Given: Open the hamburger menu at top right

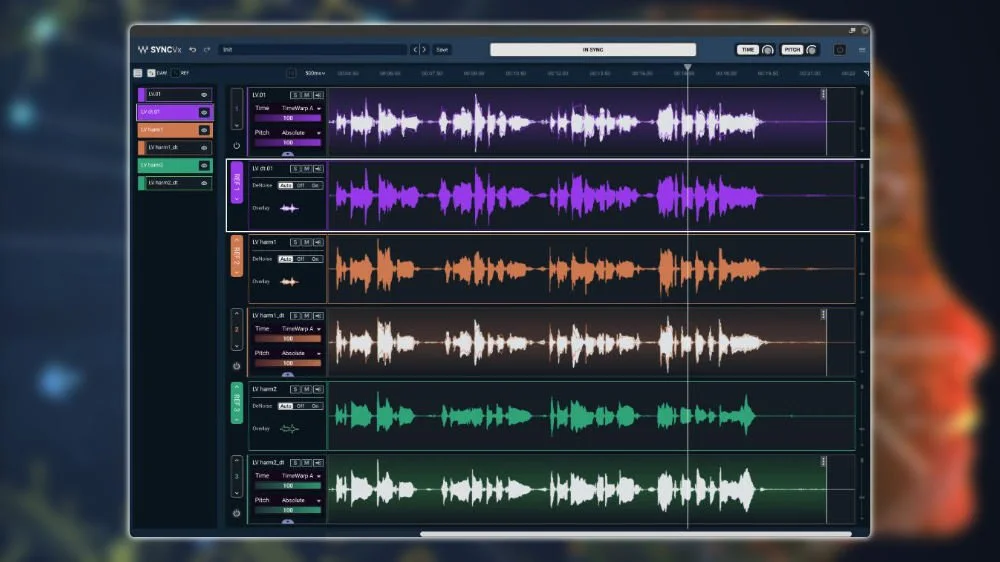Looking at the screenshot, I should pos(862,50).
